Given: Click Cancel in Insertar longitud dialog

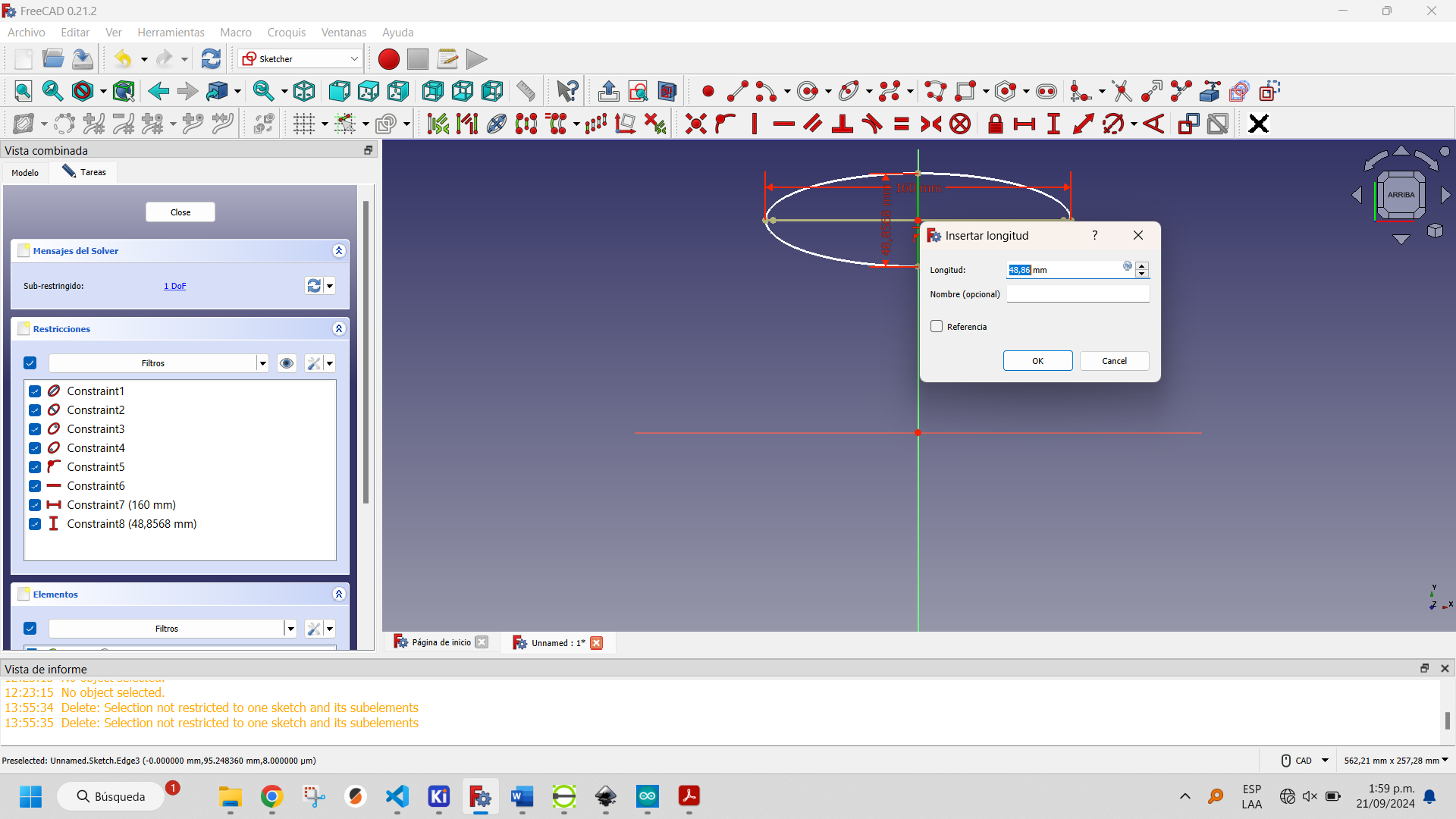Looking at the screenshot, I should pyautogui.click(x=1114, y=360).
